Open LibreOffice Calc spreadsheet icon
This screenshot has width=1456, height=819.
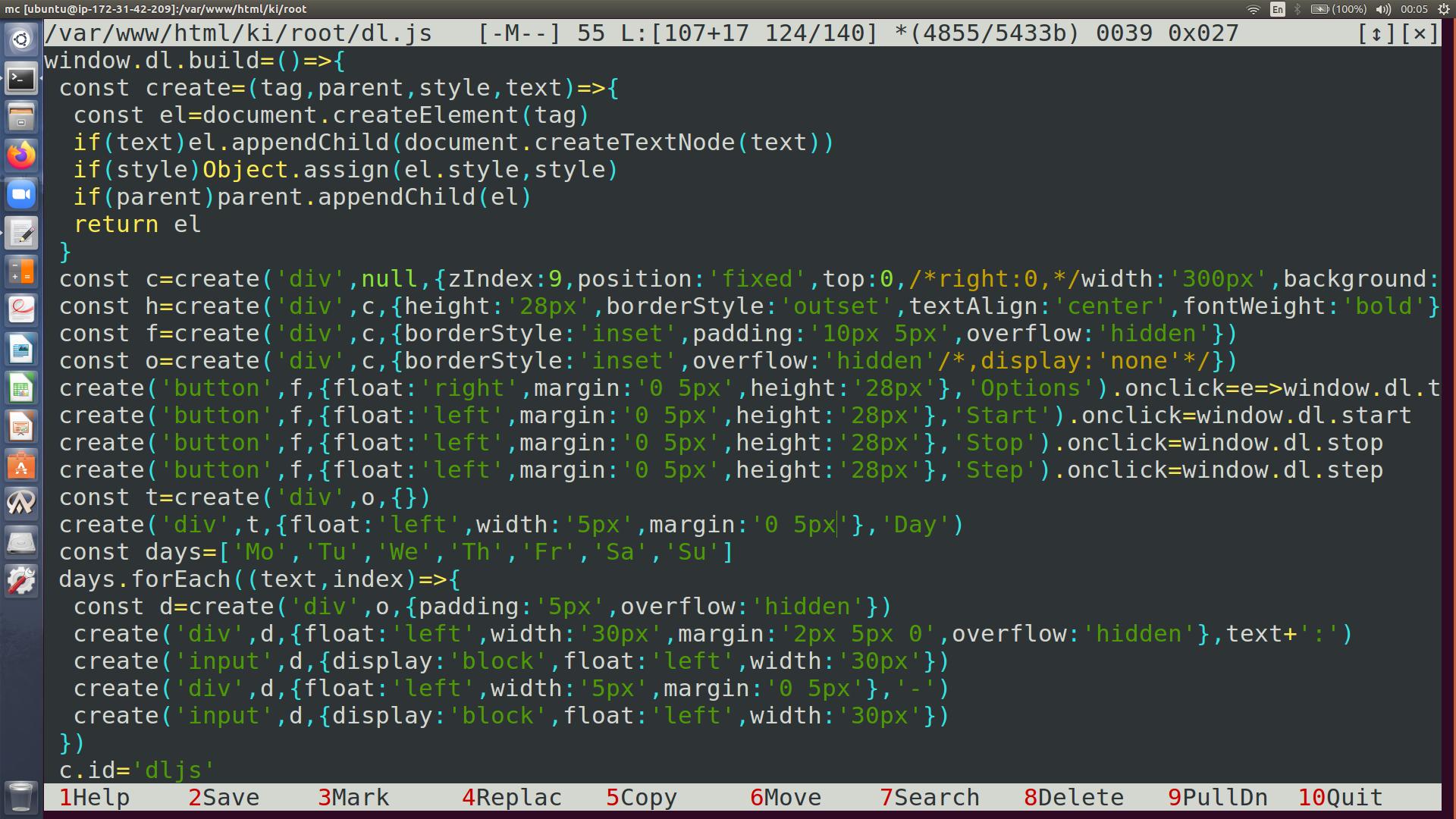pos(21,389)
